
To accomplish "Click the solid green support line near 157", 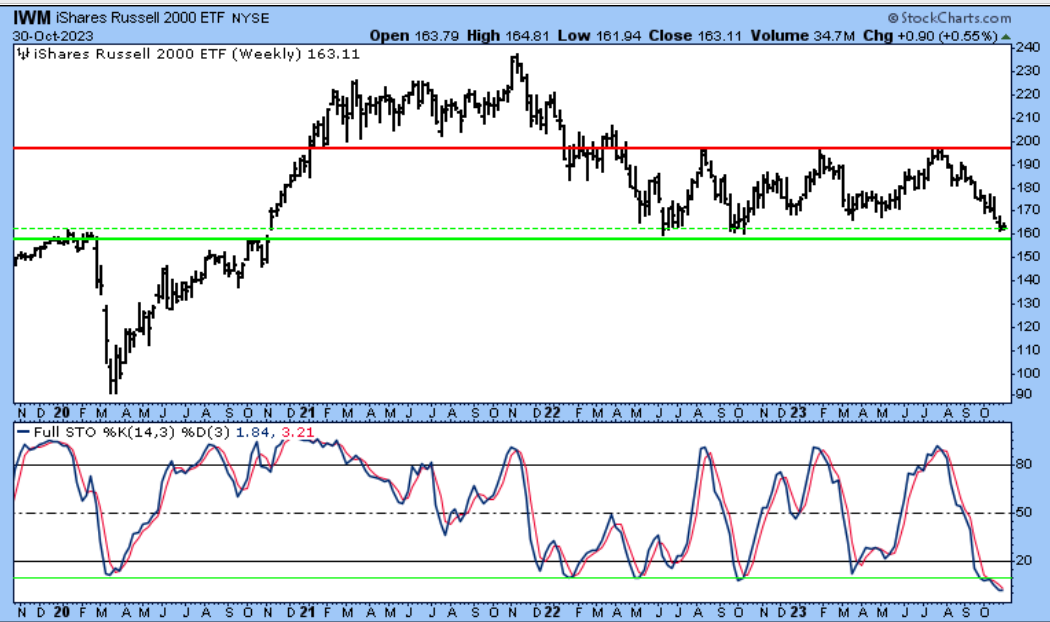I will click(x=512, y=239).
